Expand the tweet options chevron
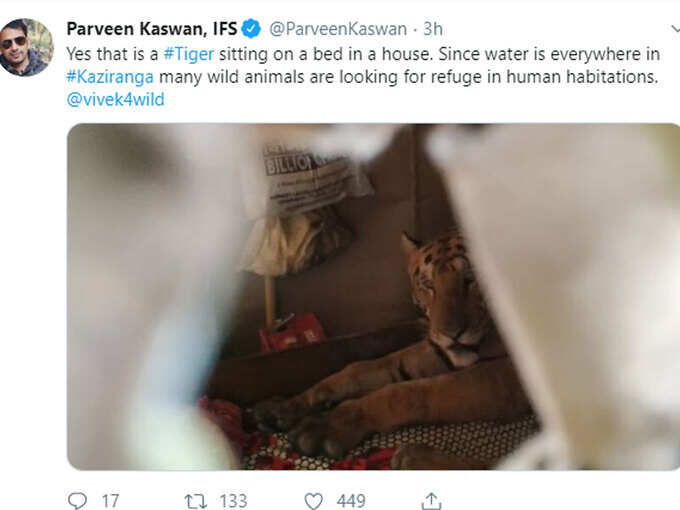The image size is (680, 510). (675, 29)
